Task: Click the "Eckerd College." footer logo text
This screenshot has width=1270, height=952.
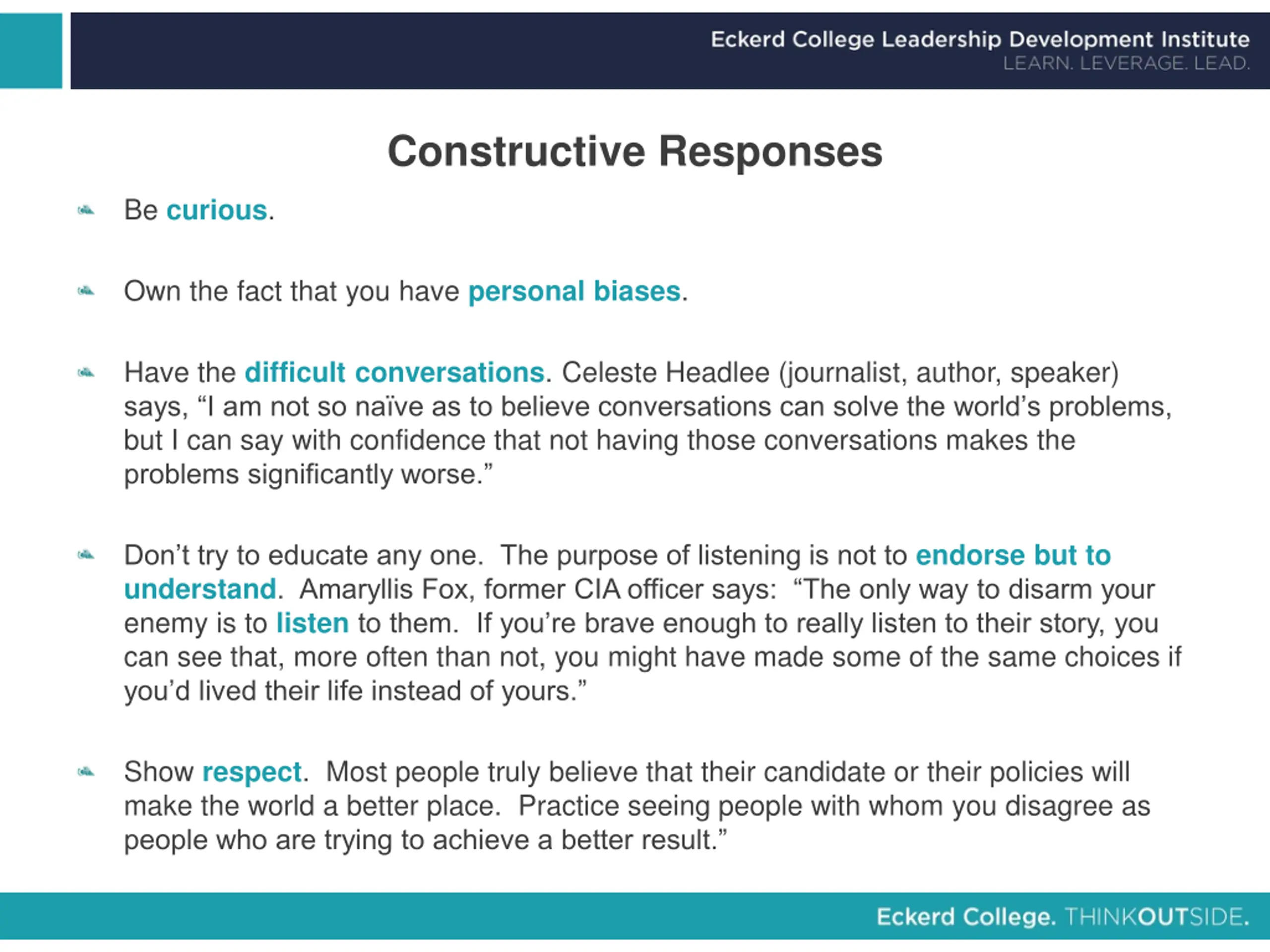Action: pos(966,916)
